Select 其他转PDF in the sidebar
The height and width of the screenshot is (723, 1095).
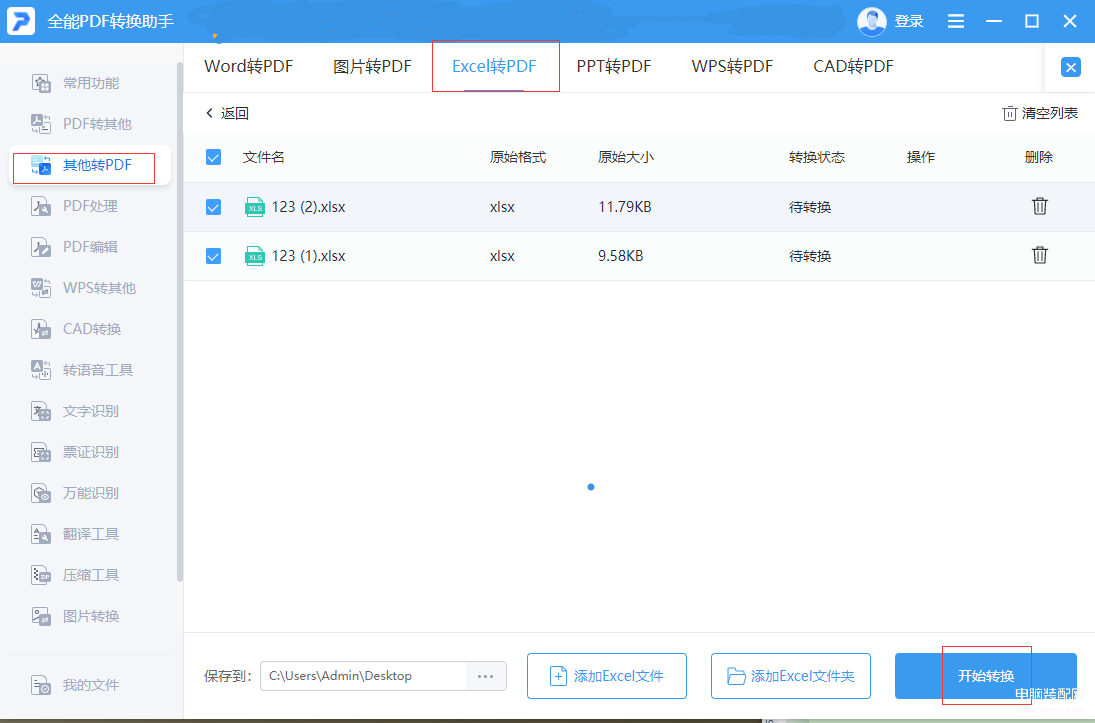coord(89,165)
